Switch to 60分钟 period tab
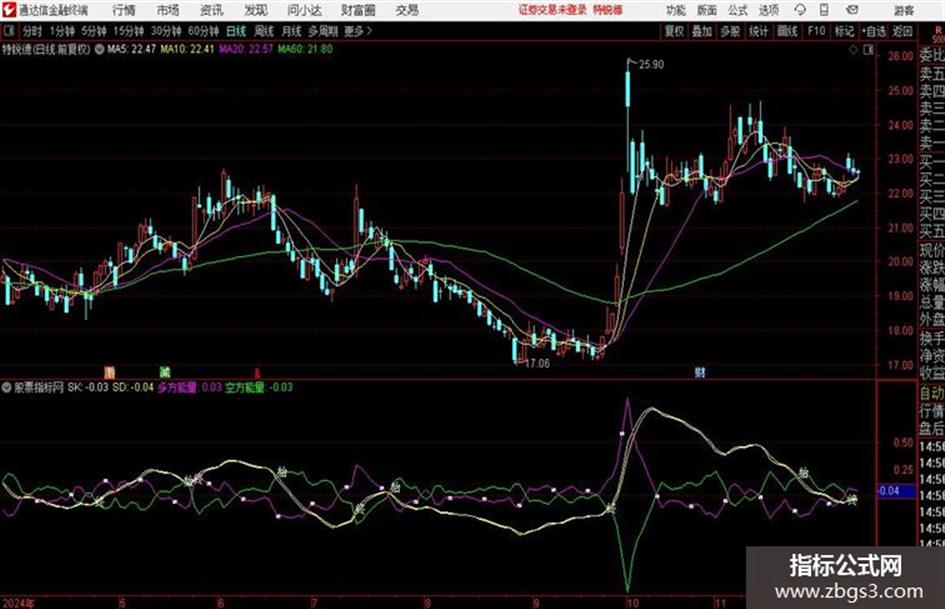945x609 pixels. click(203, 31)
